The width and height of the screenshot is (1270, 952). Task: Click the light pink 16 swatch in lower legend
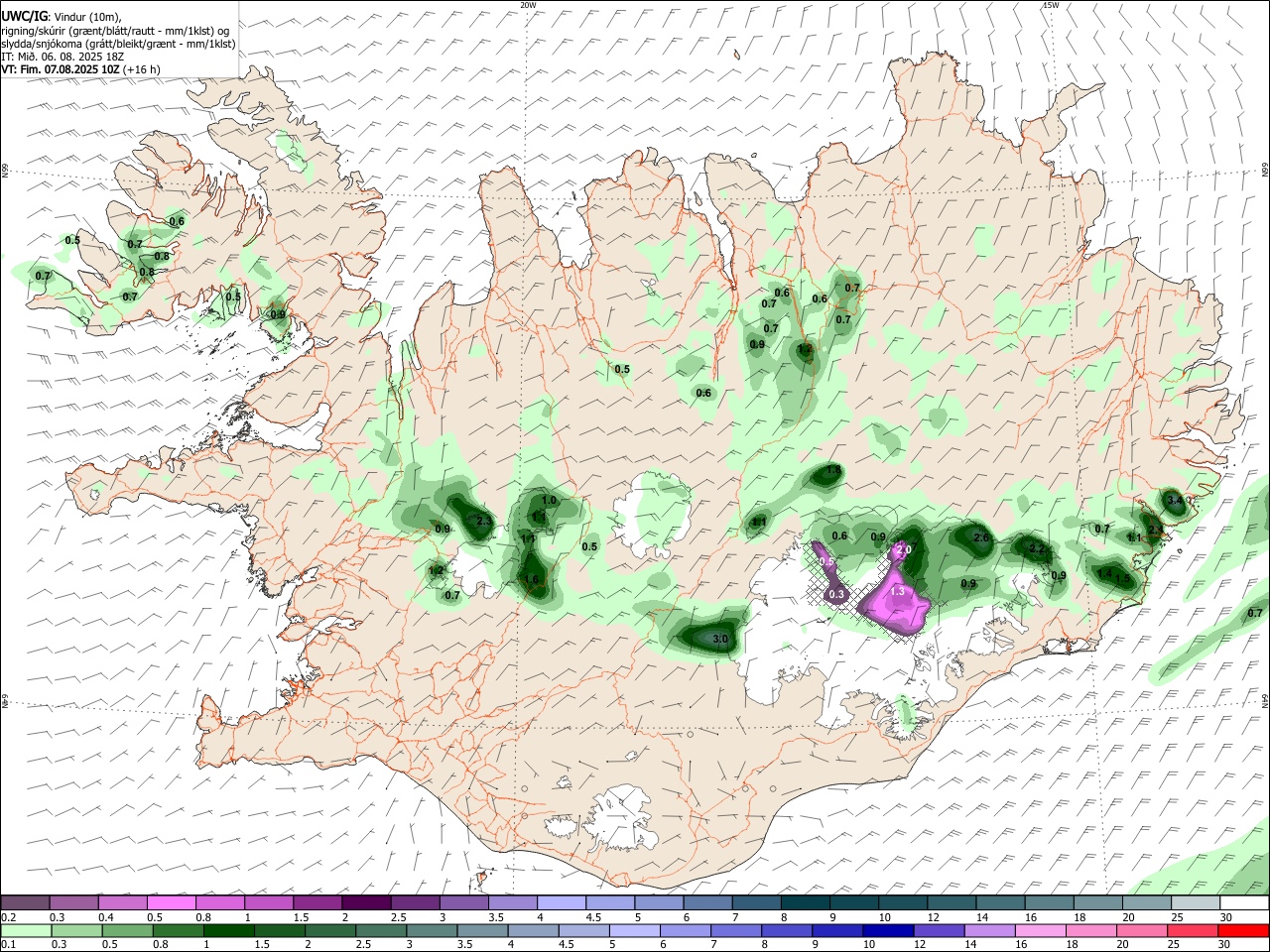point(1041,930)
